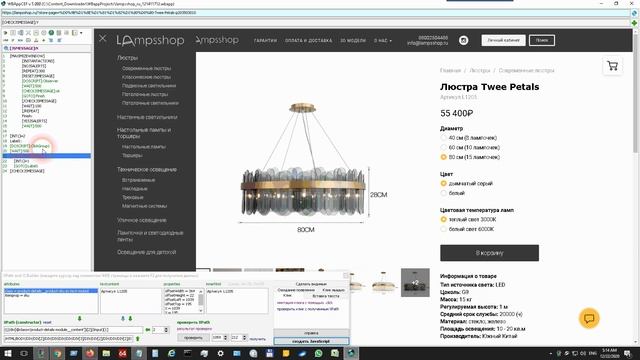This screenshot has width=640, height=360.
Task: Click проверить button in XPath panel
Action: (193, 338)
